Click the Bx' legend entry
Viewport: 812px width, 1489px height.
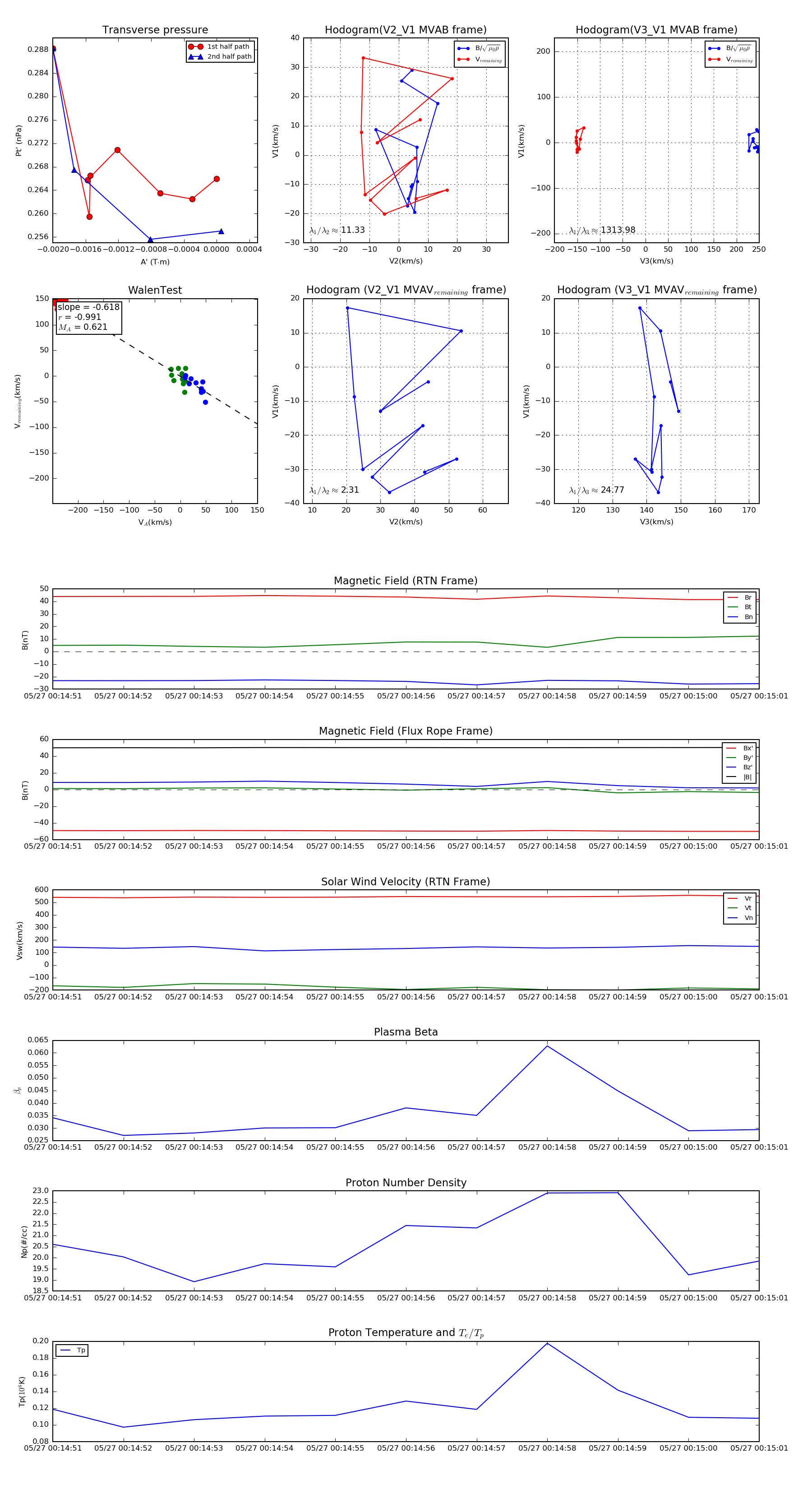(x=740, y=748)
